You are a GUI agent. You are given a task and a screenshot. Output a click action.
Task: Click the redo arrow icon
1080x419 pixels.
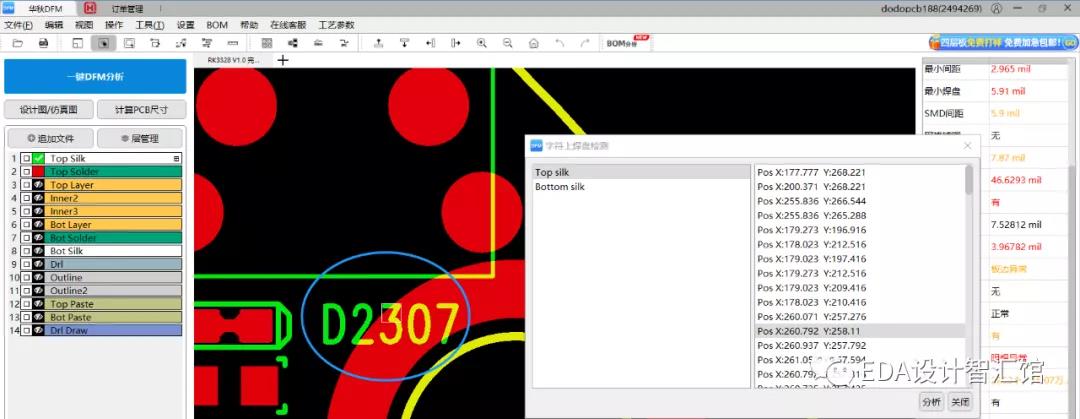(585, 43)
